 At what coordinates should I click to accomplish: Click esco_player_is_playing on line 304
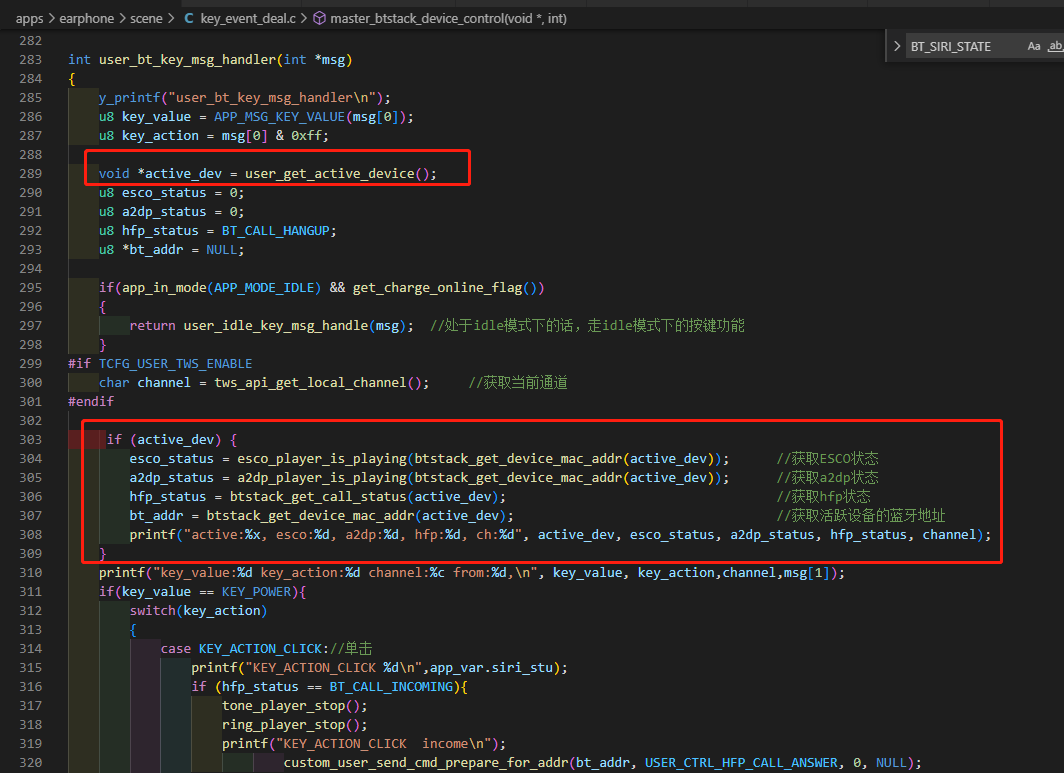click(x=322, y=459)
